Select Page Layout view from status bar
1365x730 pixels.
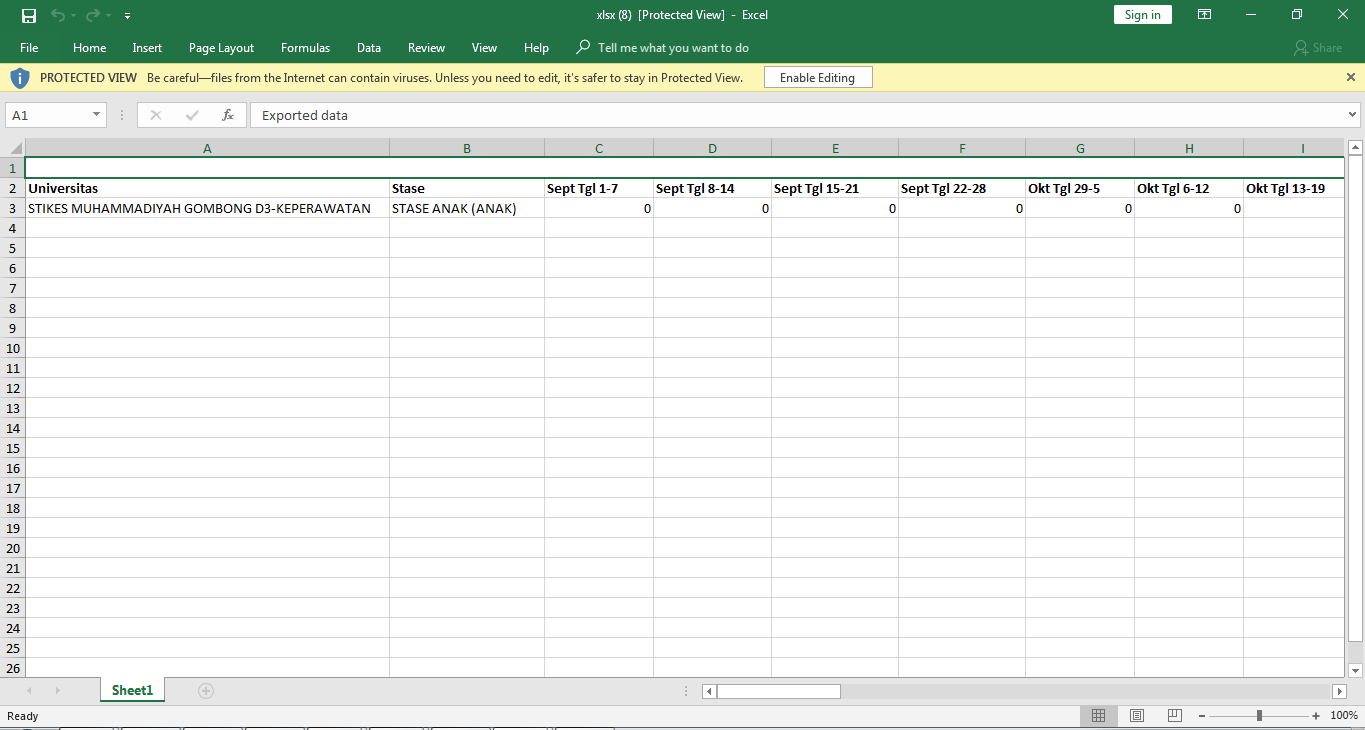tap(1136, 715)
